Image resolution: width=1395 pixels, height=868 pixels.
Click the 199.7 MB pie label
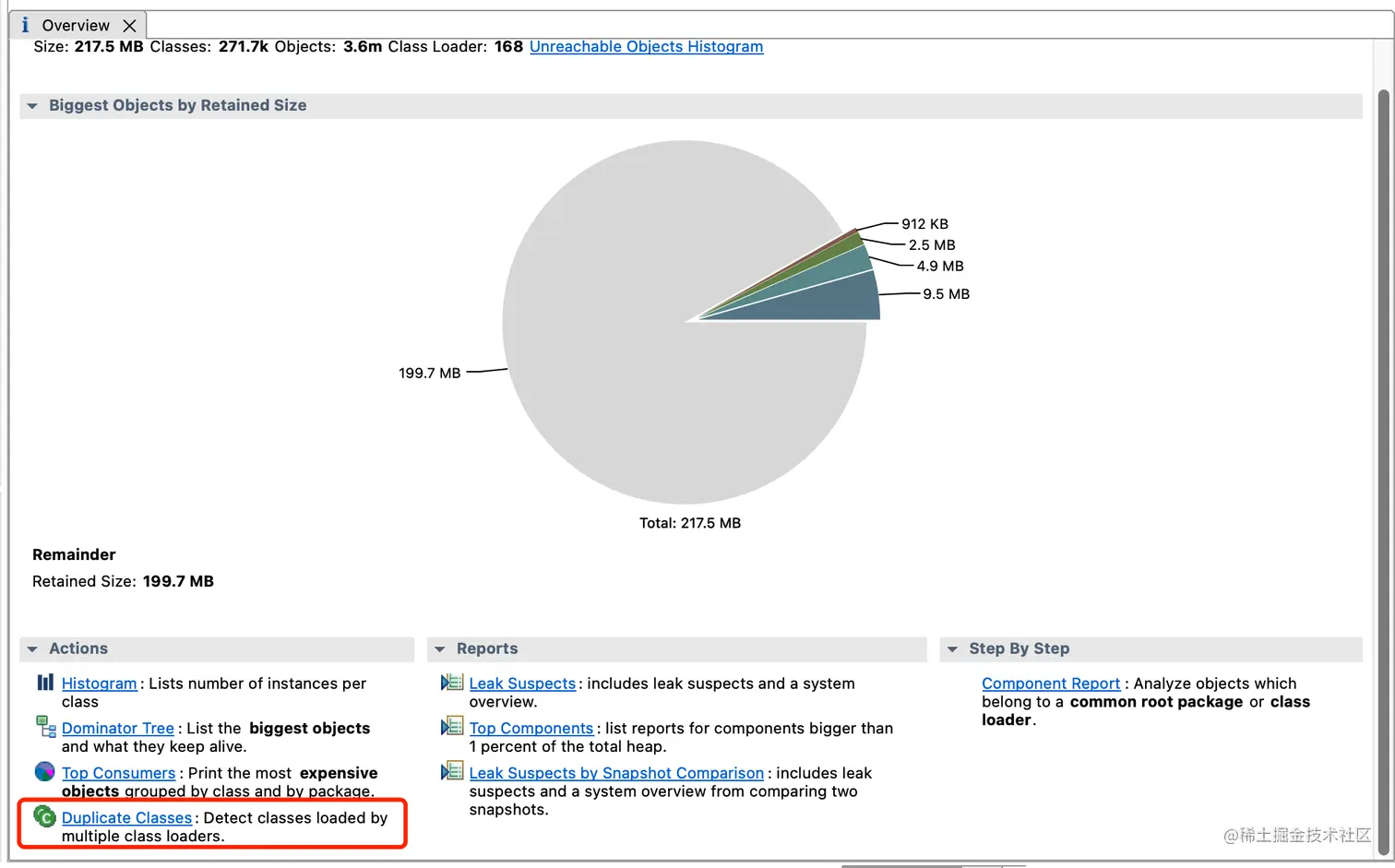[430, 374]
